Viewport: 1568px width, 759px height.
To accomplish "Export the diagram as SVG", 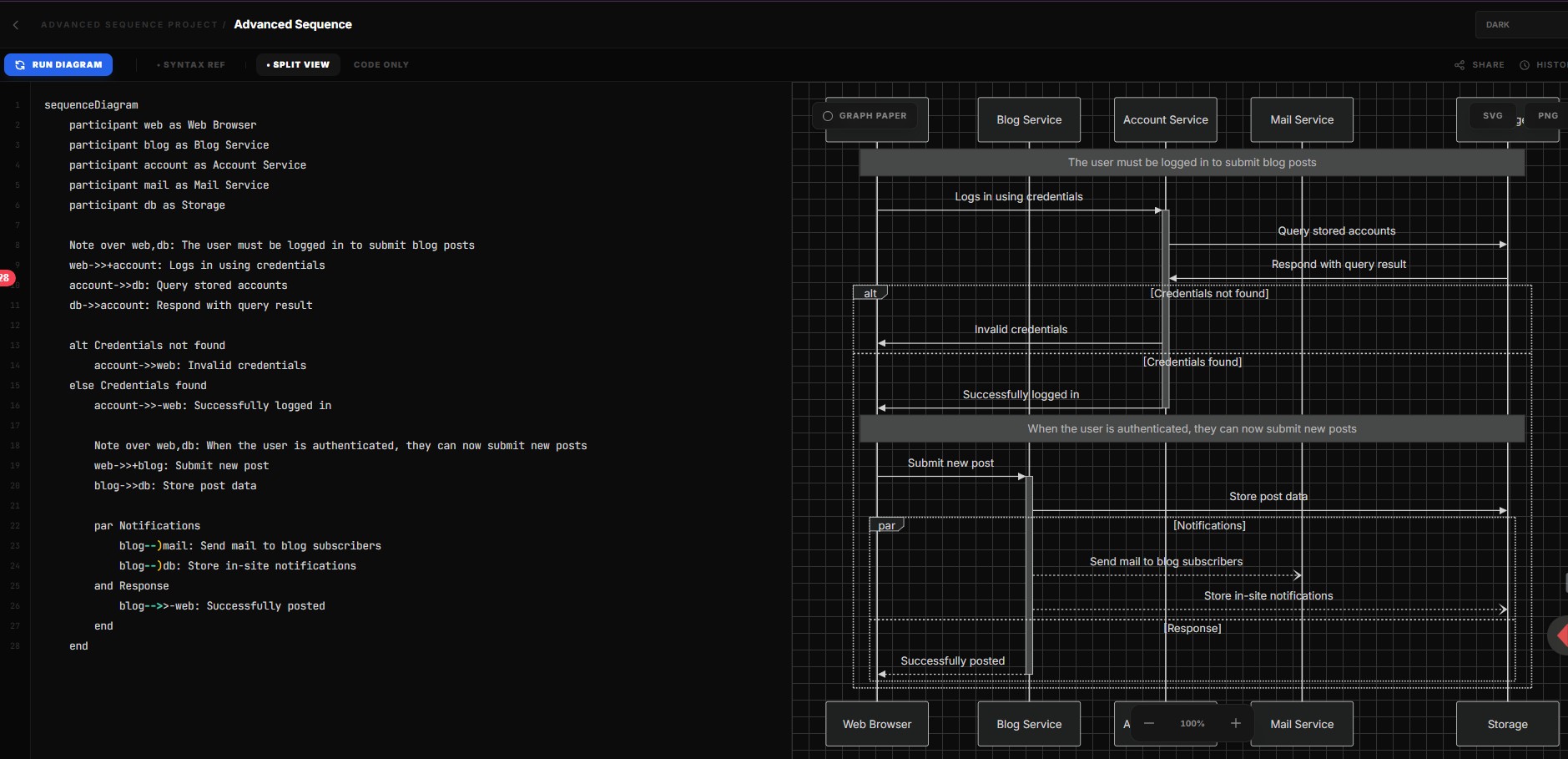I will (1492, 115).
